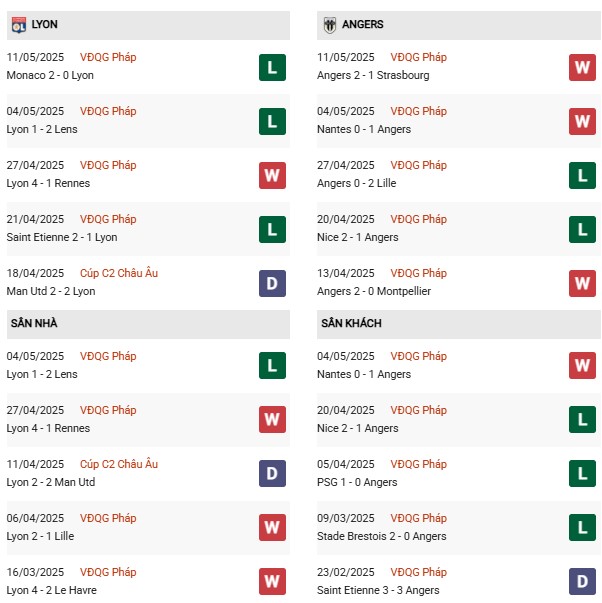Select the Lyon 2-1 Lille match row
The width and height of the screenshot is (602, 603).
[148, 528]
